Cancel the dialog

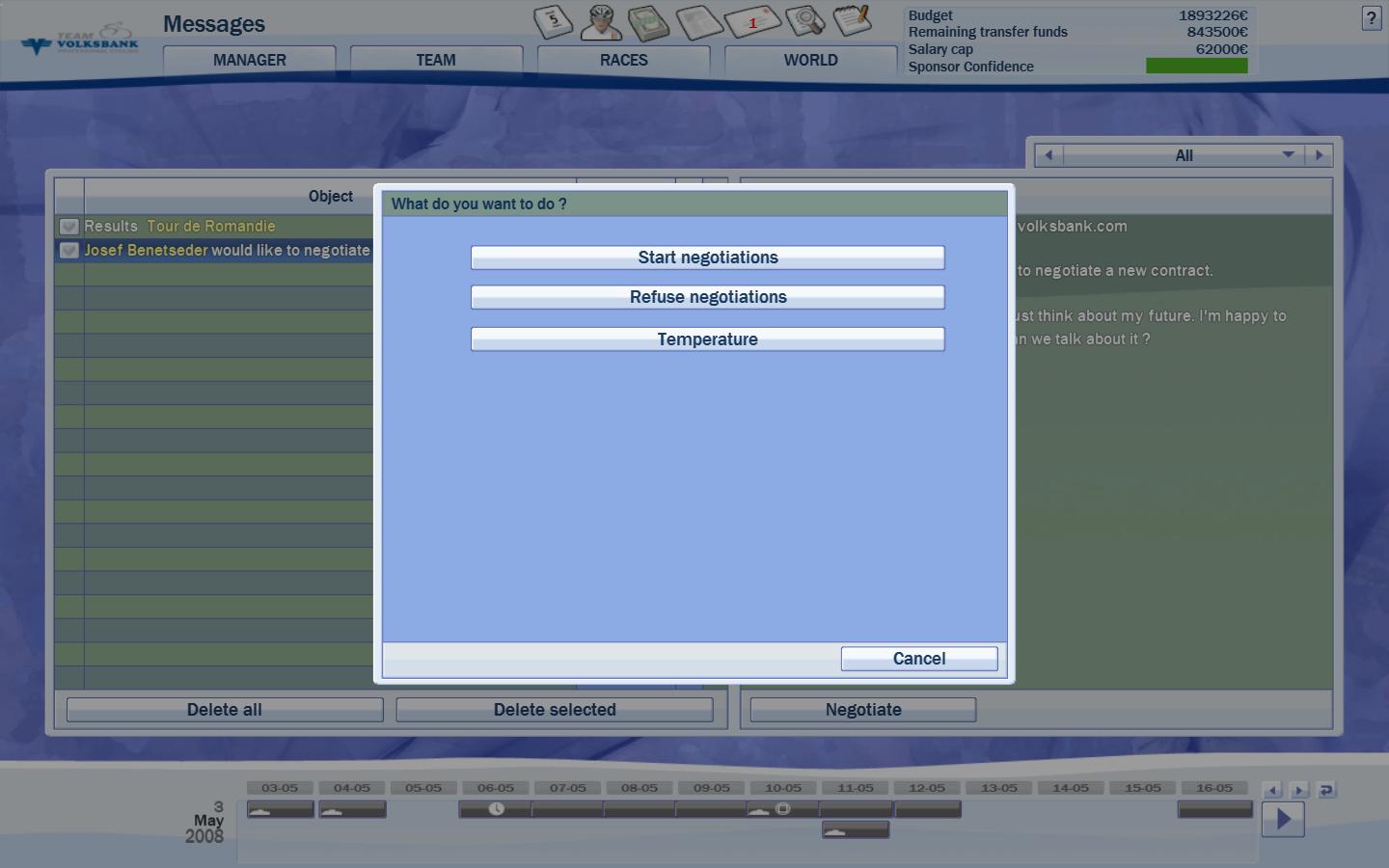[918, 659]
